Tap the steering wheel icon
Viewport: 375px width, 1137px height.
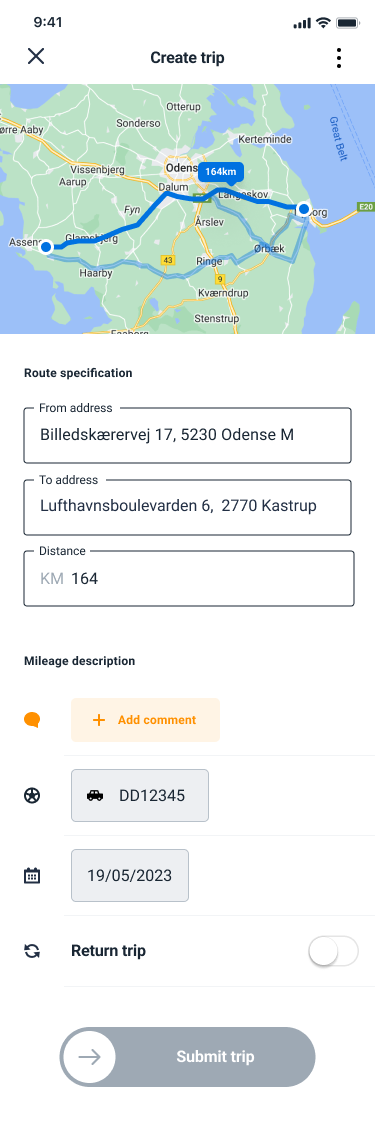32,795
